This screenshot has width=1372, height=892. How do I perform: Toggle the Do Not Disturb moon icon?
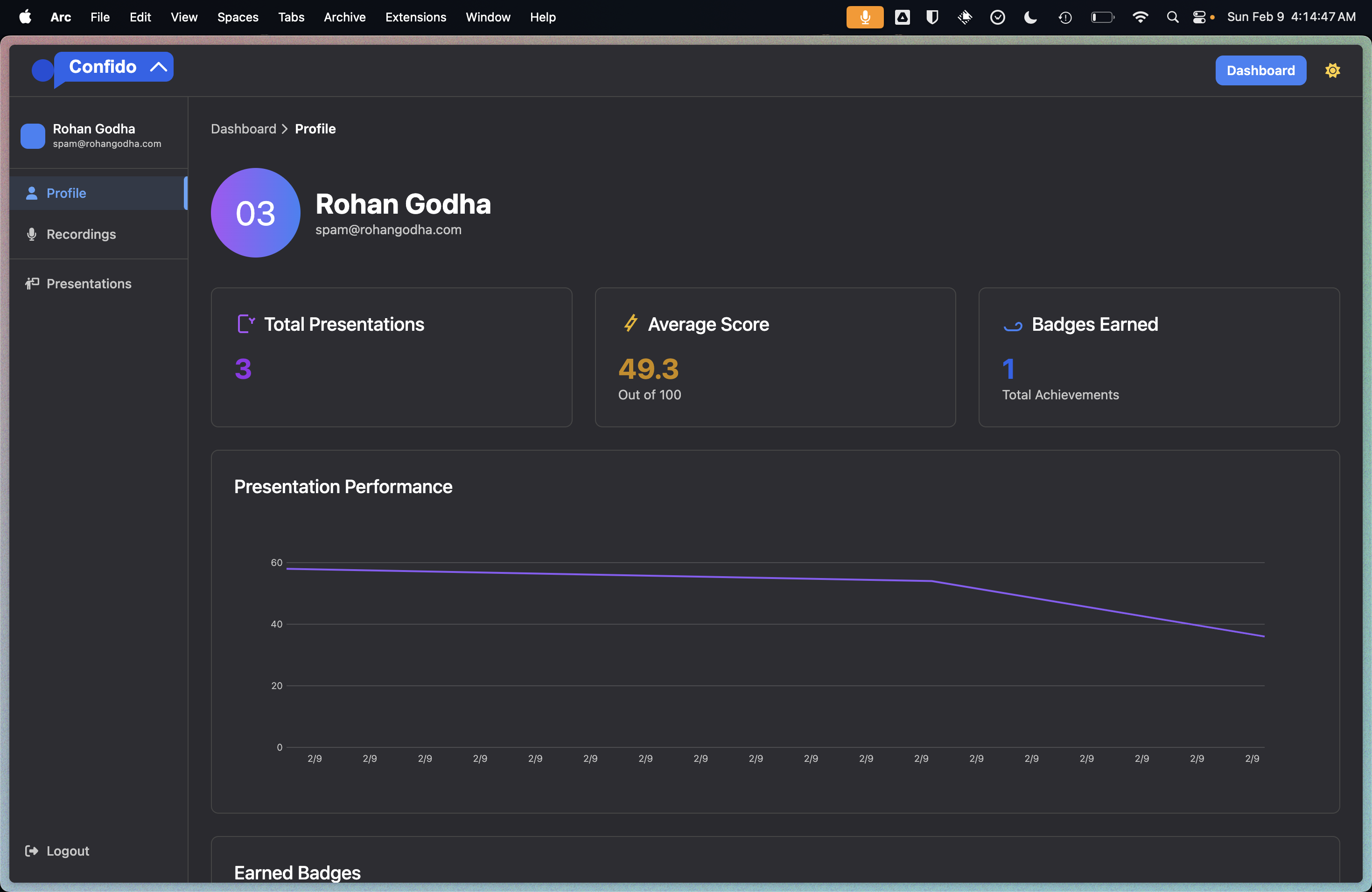1030,17
